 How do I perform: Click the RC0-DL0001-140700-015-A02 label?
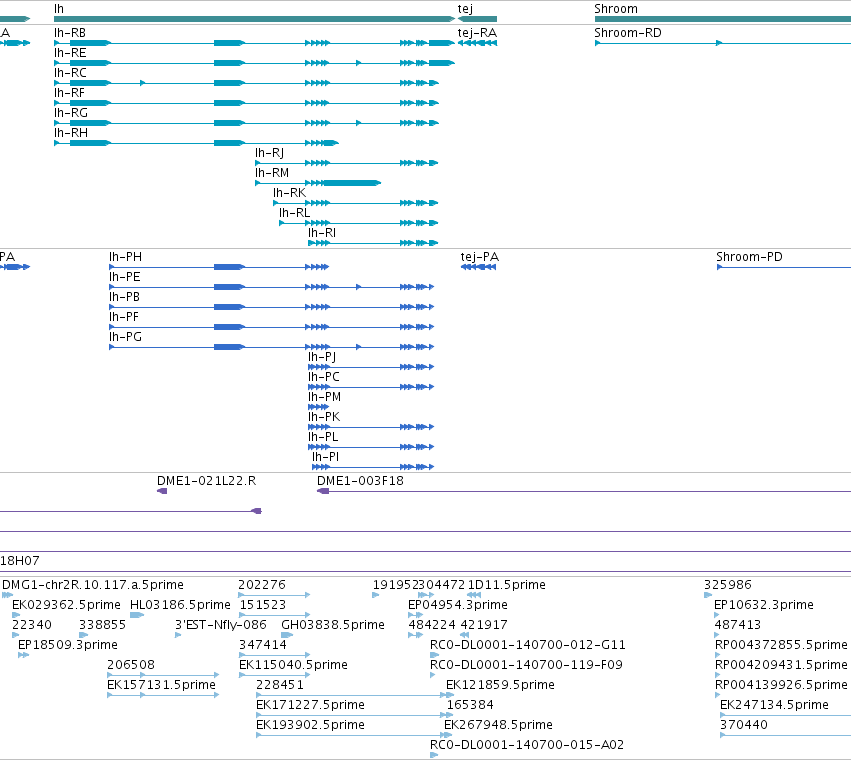pos(526,745)
